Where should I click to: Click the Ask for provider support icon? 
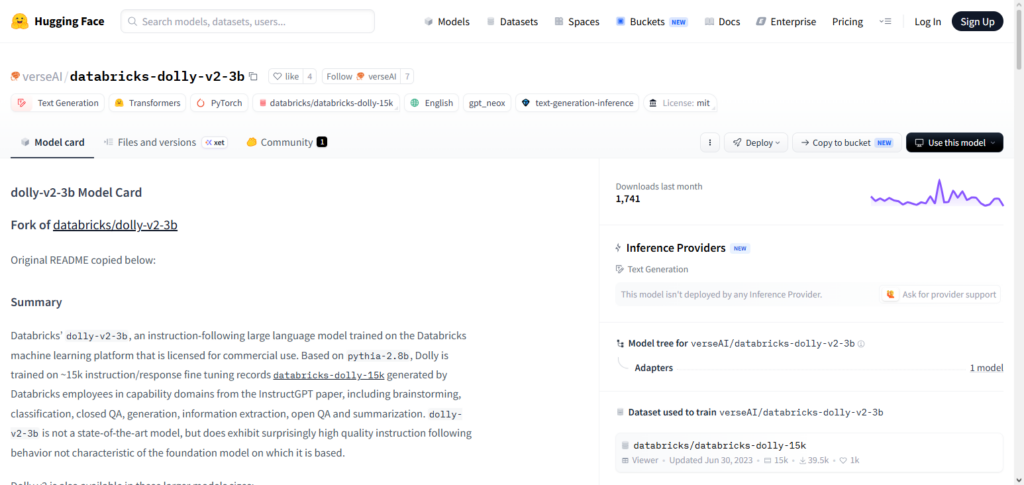coord(891,294)
